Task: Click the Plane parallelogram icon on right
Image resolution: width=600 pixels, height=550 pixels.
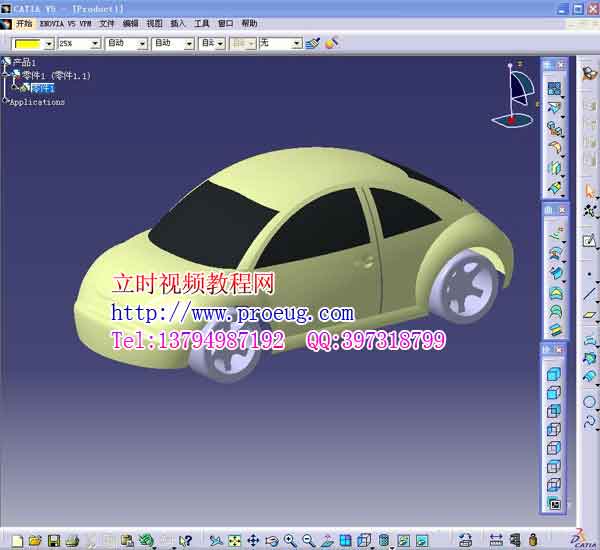Action: pos(590,315)
